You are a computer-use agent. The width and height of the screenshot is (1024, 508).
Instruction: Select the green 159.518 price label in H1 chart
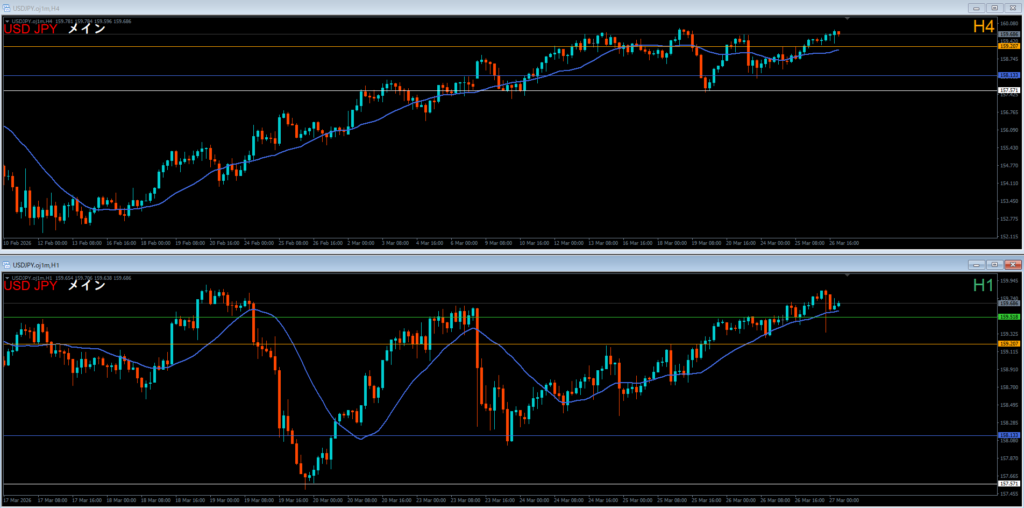1008,317
